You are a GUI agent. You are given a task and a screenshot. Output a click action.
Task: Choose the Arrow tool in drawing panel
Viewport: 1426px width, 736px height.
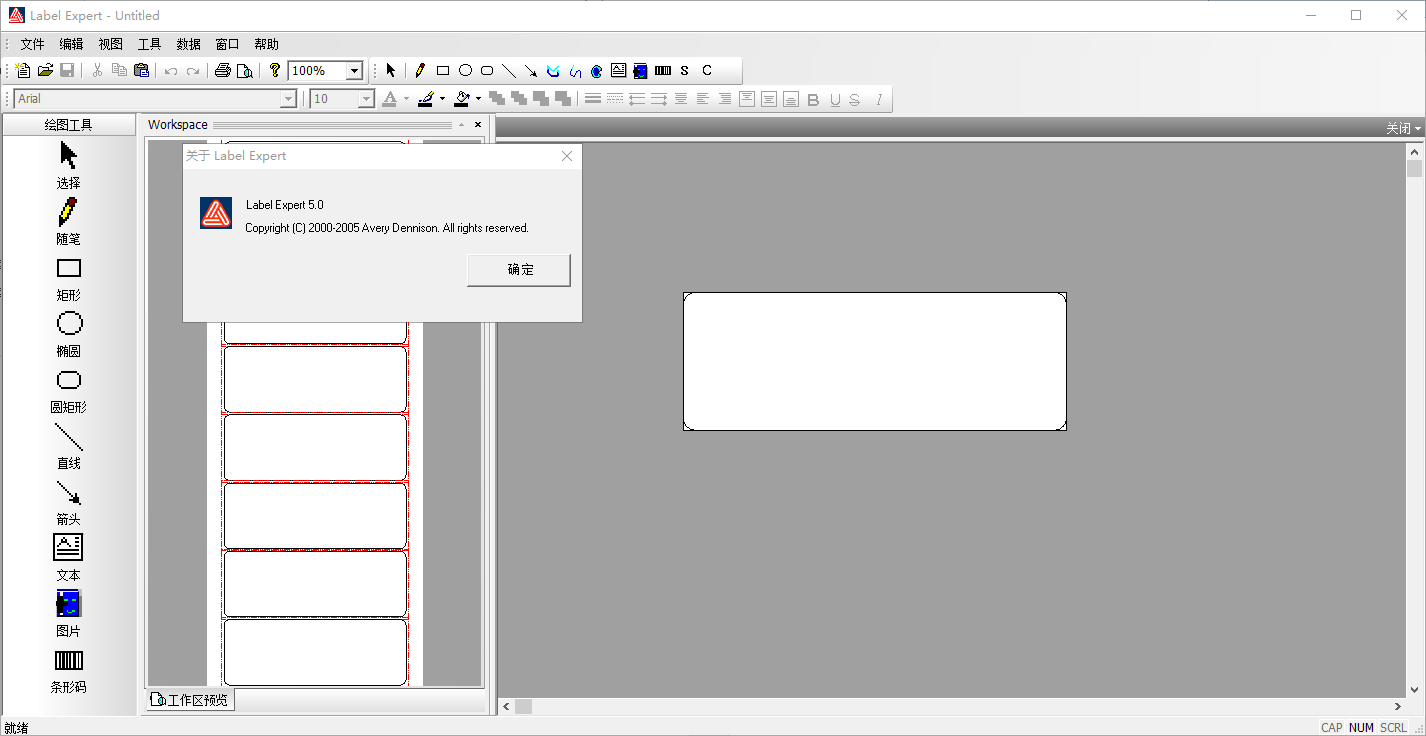(x=68, y=492)
